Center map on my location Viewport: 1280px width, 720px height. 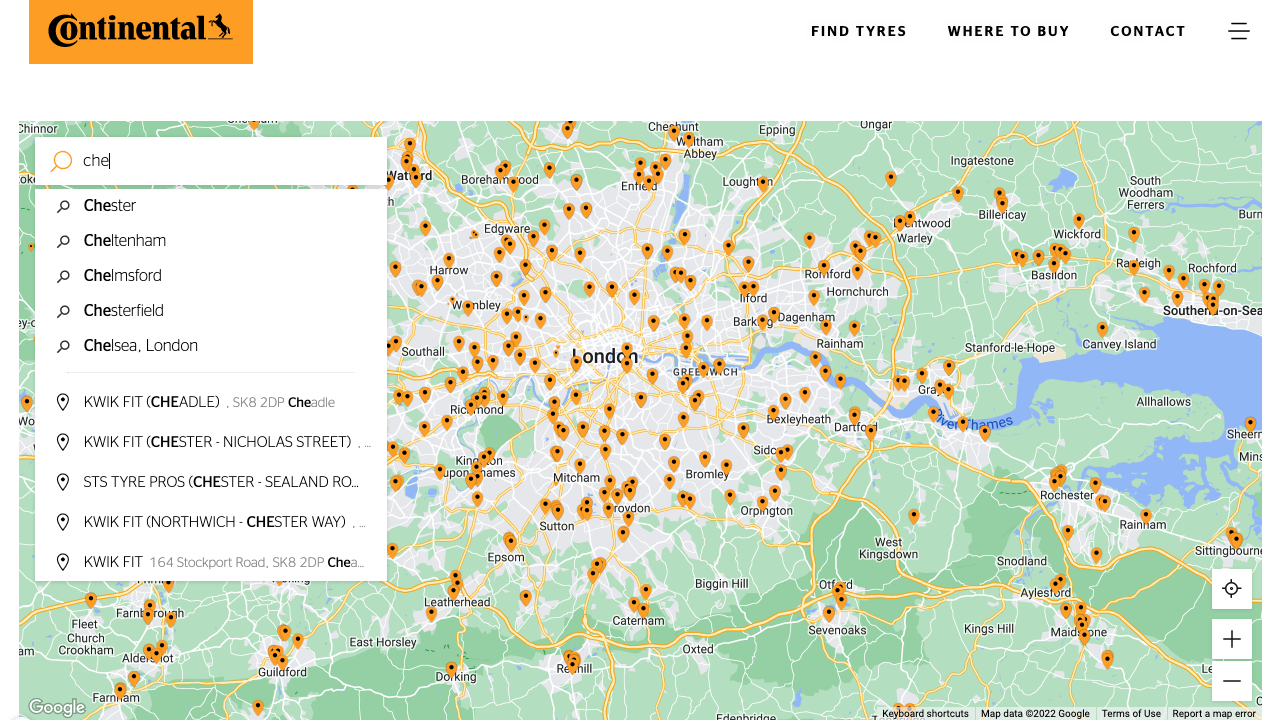(1232, 589)
